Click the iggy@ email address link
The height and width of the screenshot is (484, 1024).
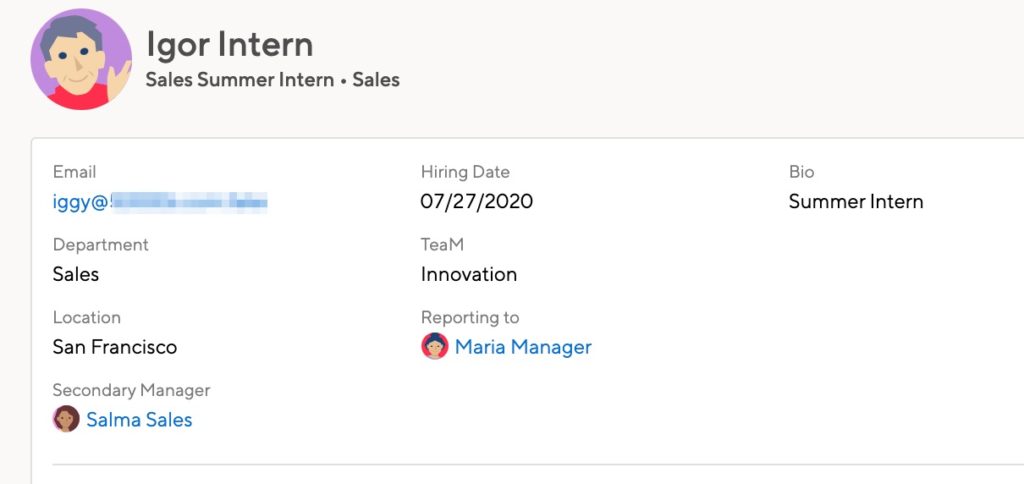pyautogui.click(x=160, y=202)
